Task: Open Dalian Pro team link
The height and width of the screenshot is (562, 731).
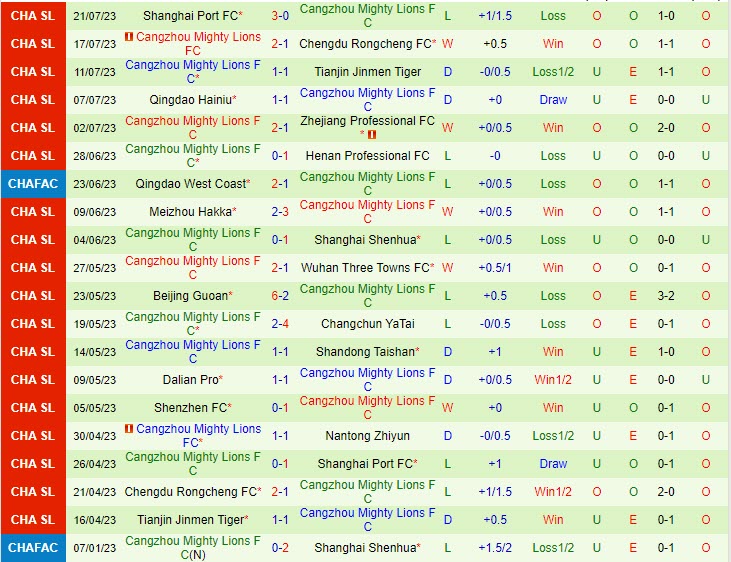Action: (x=191, y=380)
